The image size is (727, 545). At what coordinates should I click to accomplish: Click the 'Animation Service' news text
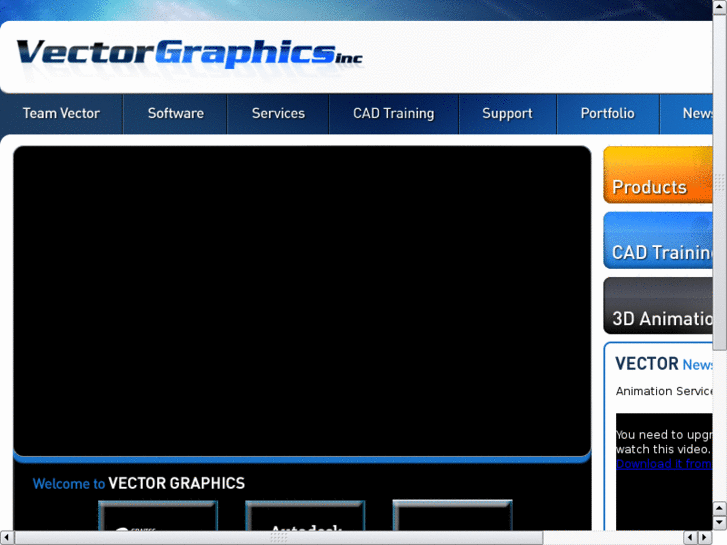pyautogui.click(x=664, y=391)
